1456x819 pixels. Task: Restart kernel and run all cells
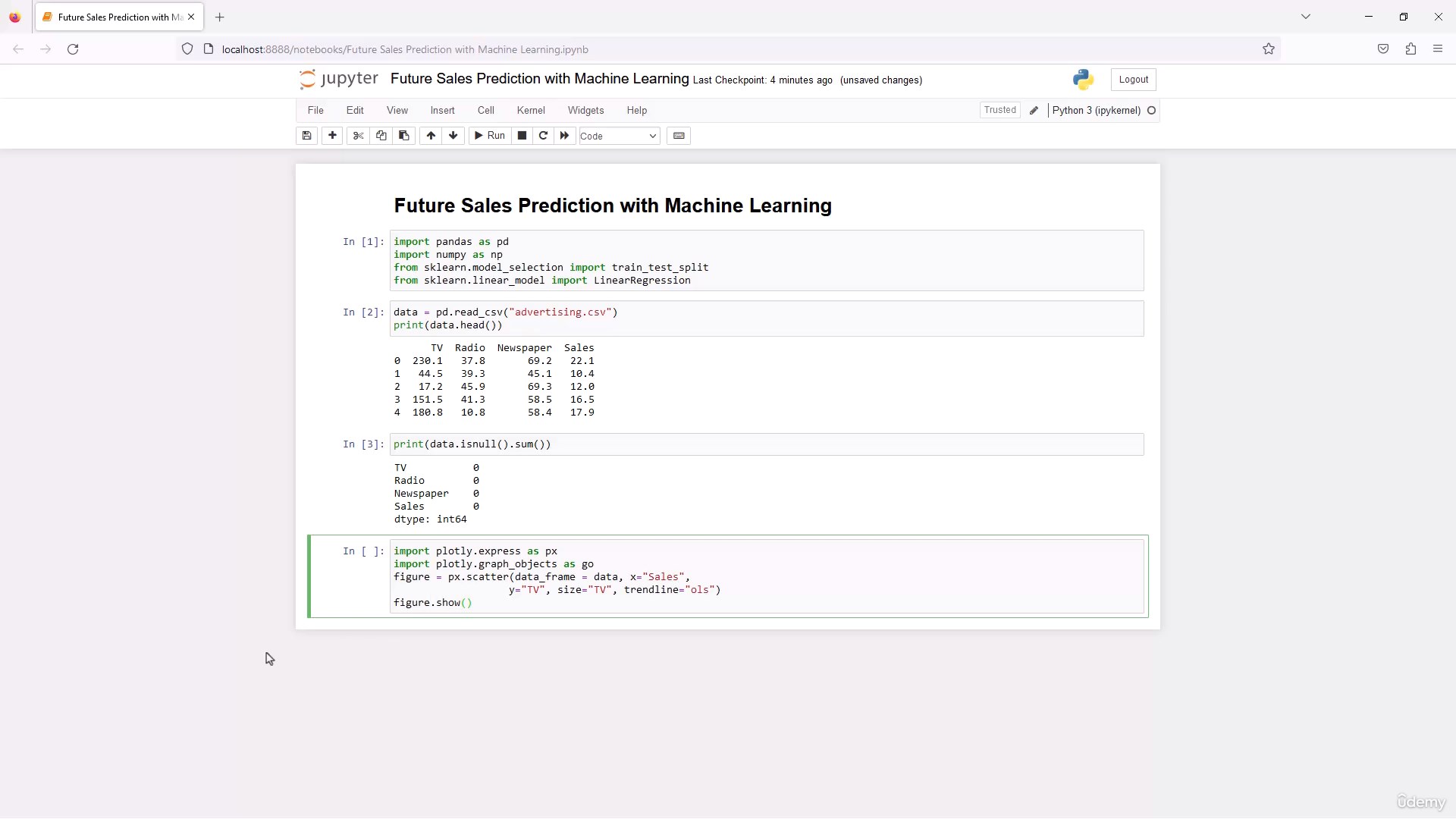click(564, 136)
